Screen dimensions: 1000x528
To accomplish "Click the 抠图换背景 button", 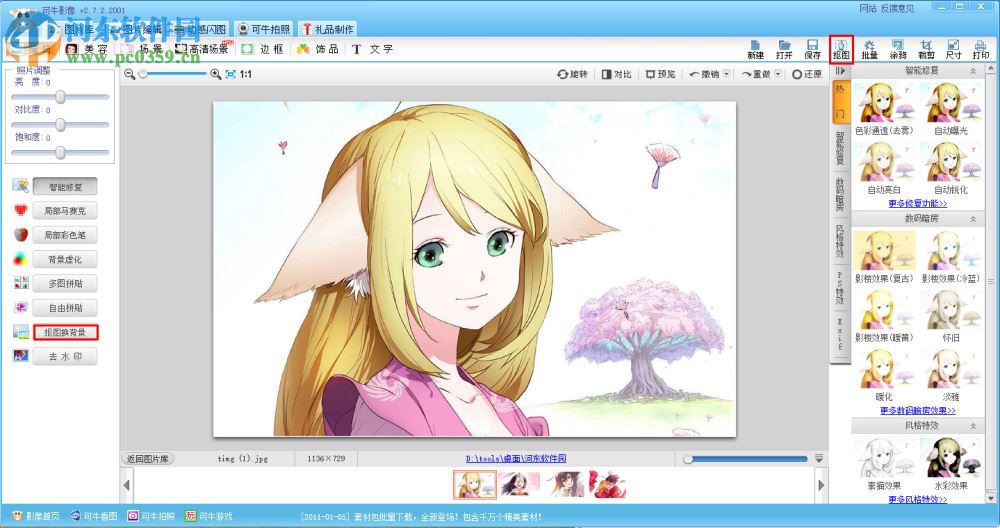I will point(65,332).
